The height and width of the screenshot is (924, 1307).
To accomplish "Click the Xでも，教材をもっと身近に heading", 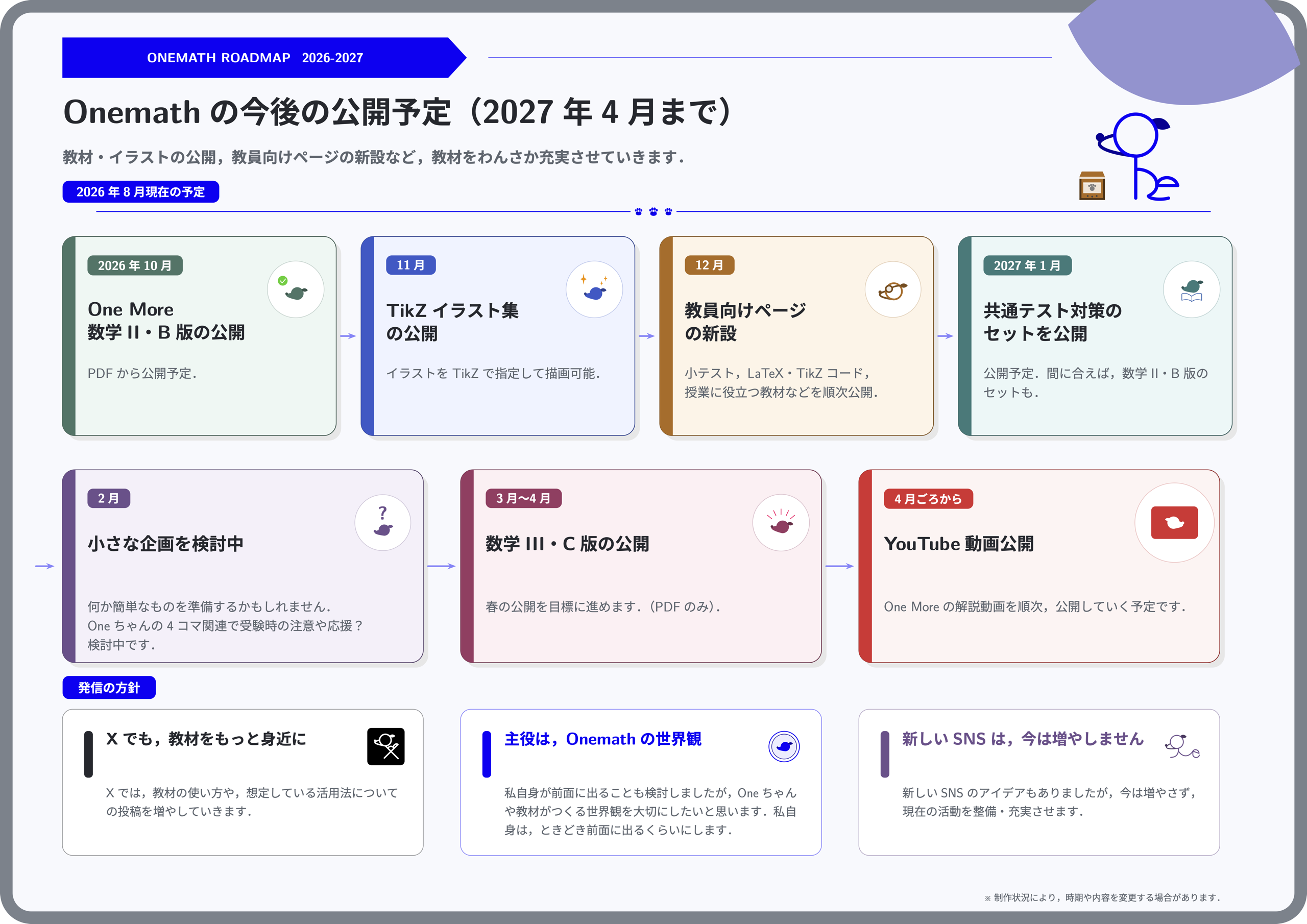I will [x=206, y=738].
